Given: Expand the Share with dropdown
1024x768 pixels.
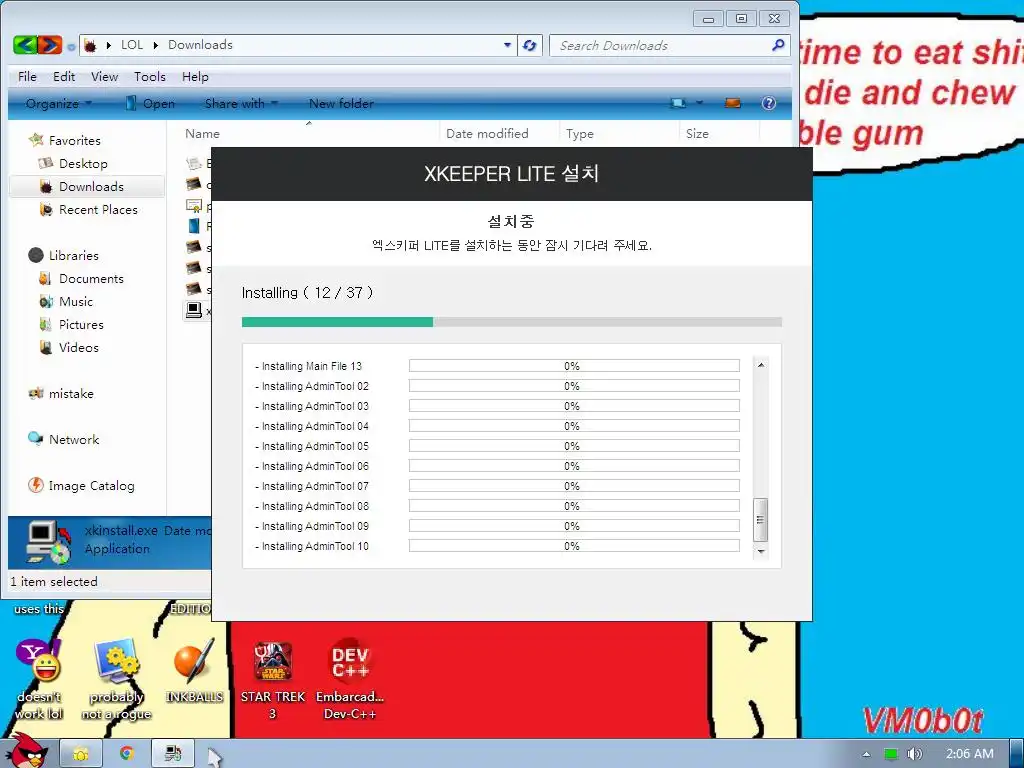Looking at the screenshot, I should point(241,103).
